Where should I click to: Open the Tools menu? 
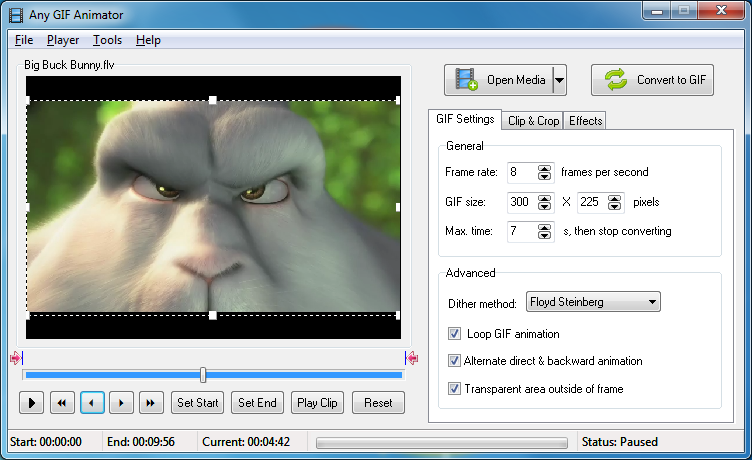tap(107, 40)
